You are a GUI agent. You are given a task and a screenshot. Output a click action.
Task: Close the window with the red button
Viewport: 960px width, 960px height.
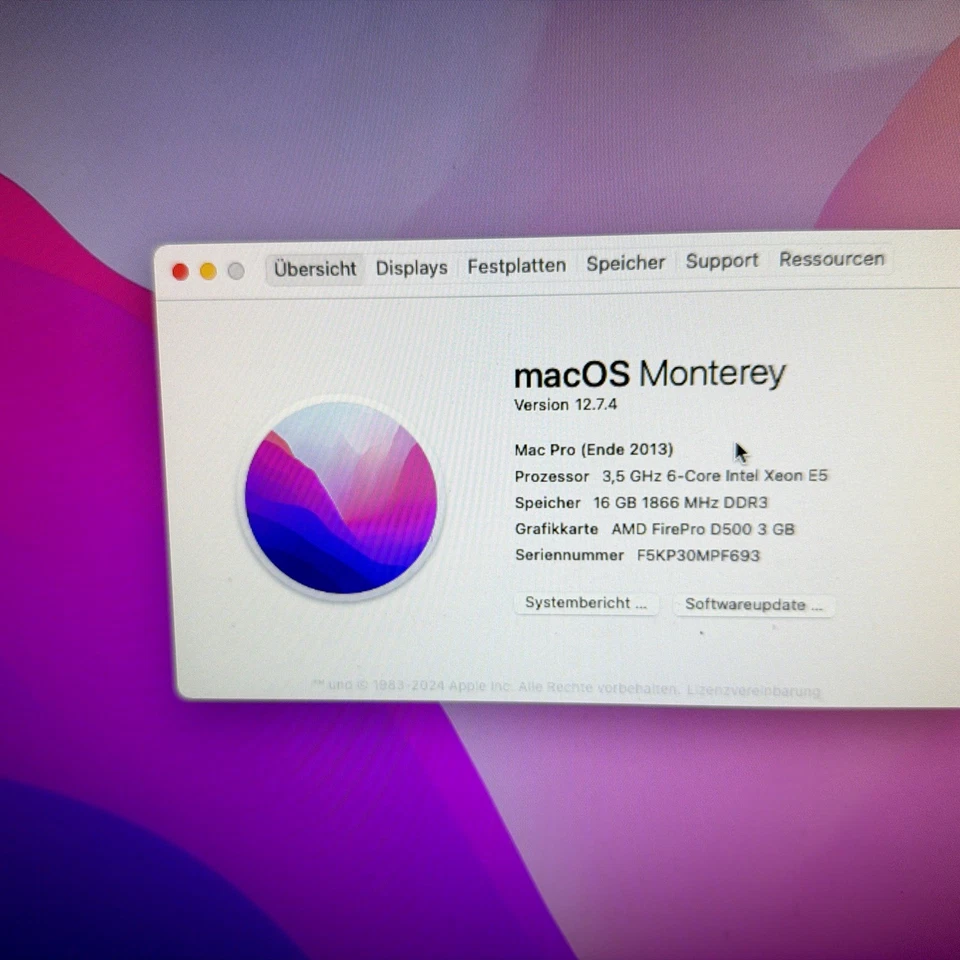point(180,272)
